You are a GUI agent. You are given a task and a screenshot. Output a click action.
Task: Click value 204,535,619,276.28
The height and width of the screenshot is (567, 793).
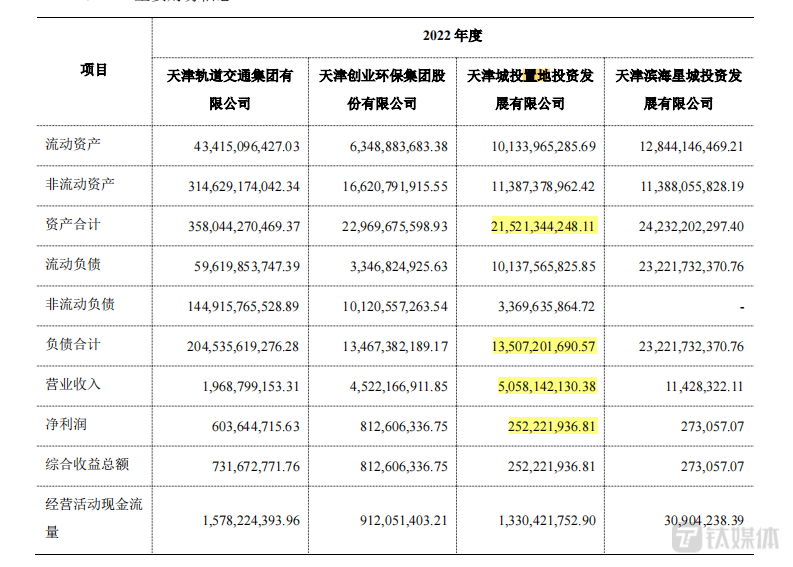[x=243, y=346]
